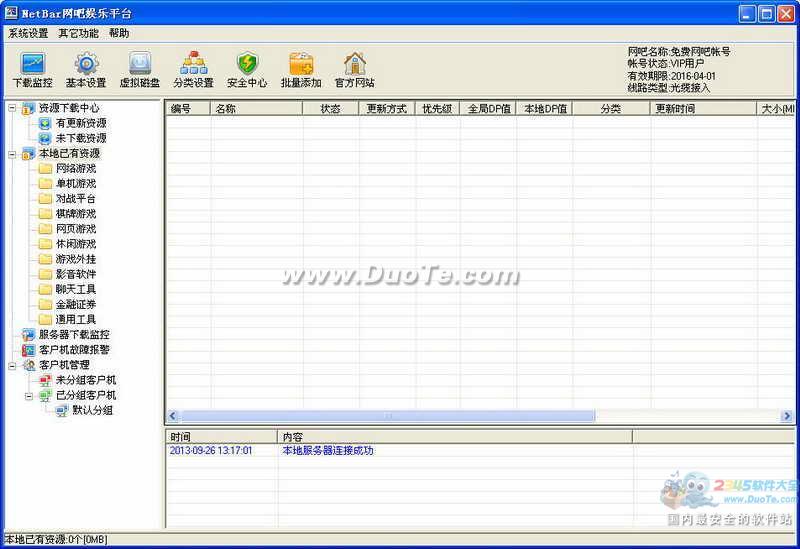
Task: Click the NetBar title bar app icon
Action: (x=11, y=13)
